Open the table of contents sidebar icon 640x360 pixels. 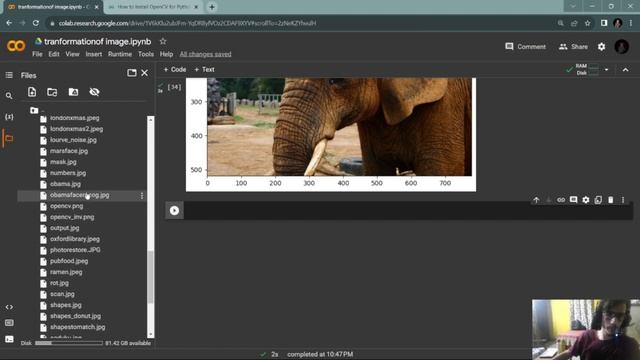pos(9,75)
